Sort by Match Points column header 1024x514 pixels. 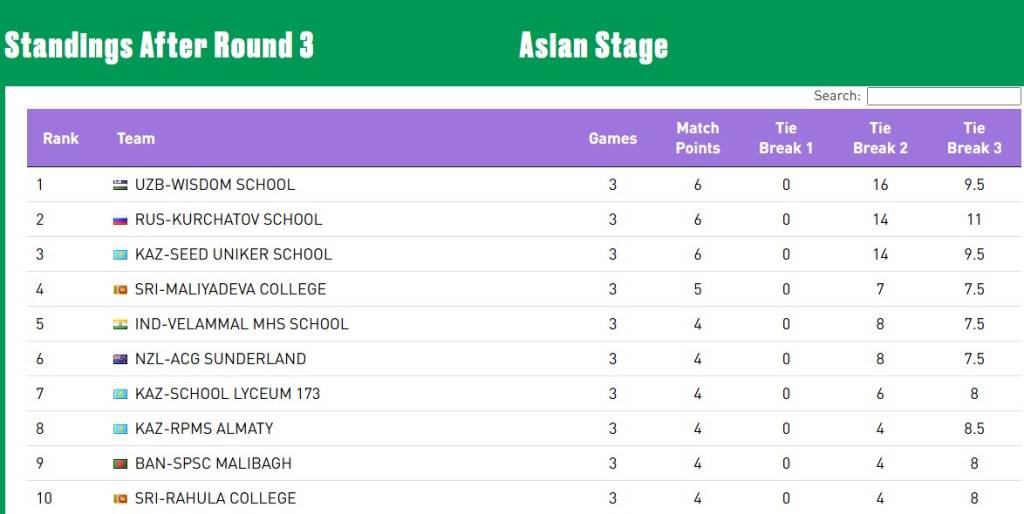tap(698, 138)
